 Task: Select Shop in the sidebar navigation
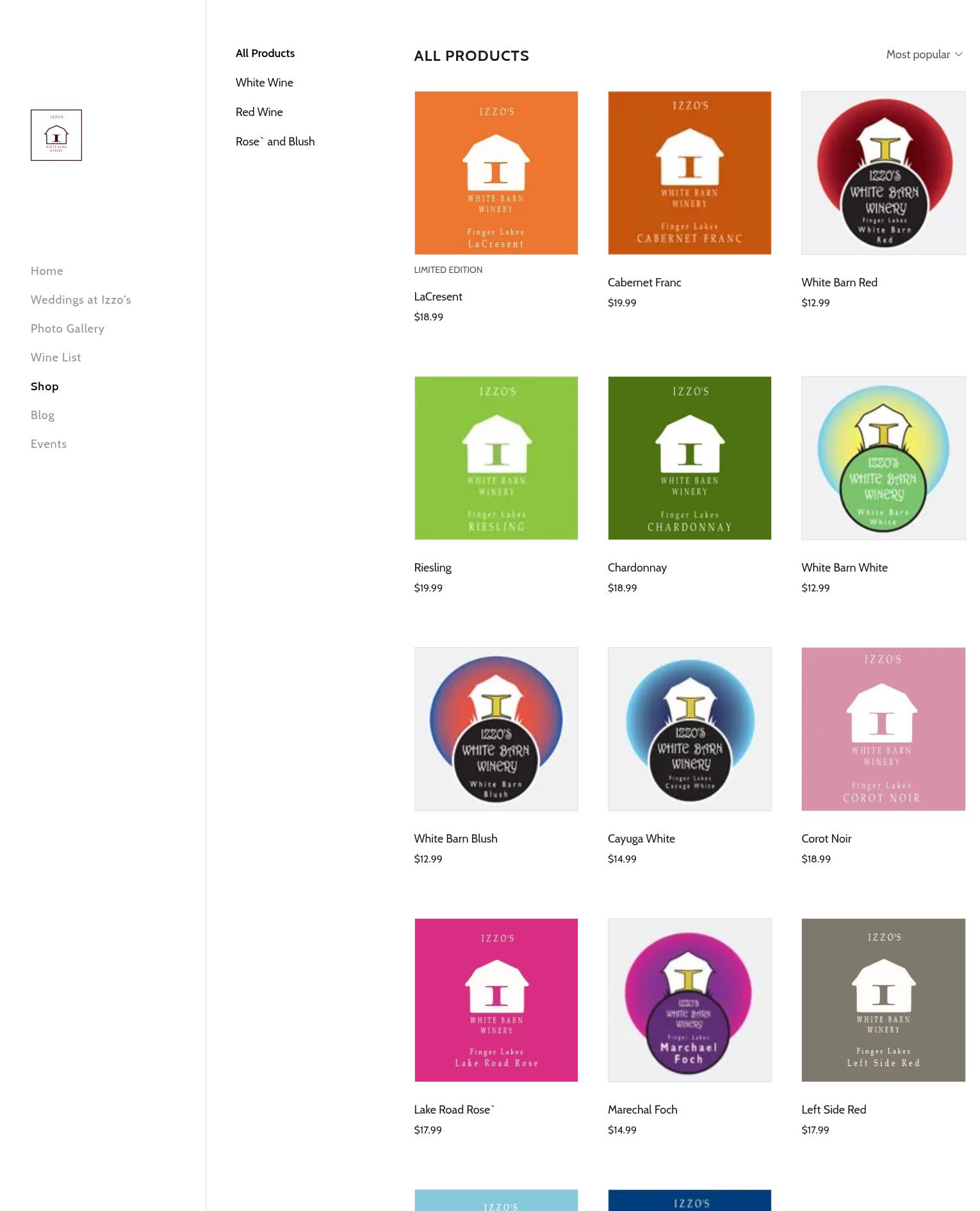(45, 386)
